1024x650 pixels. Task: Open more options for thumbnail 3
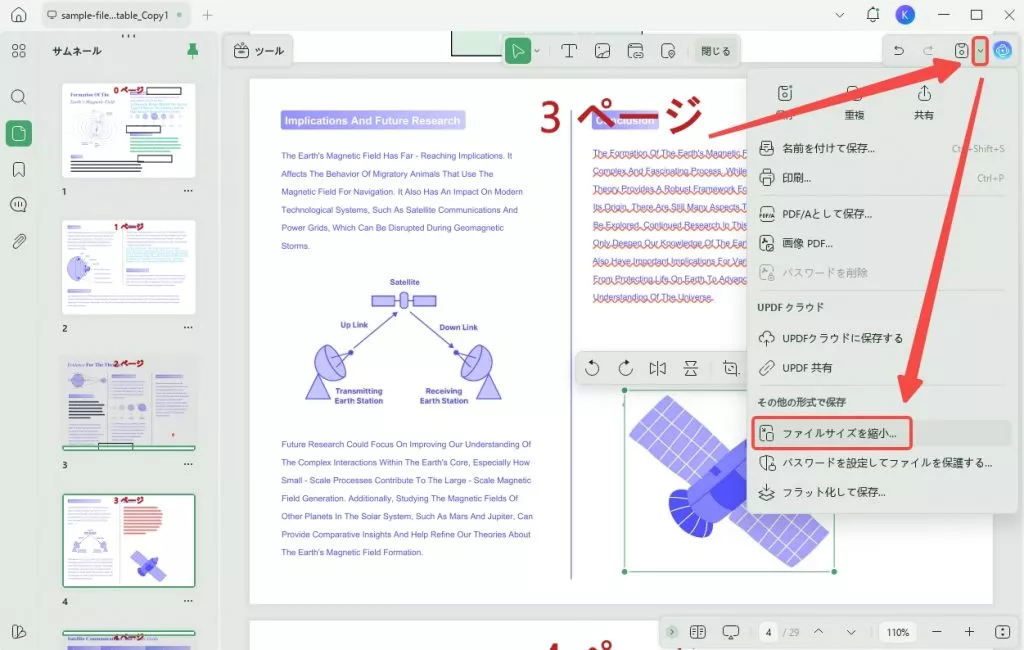pos(188,464)
